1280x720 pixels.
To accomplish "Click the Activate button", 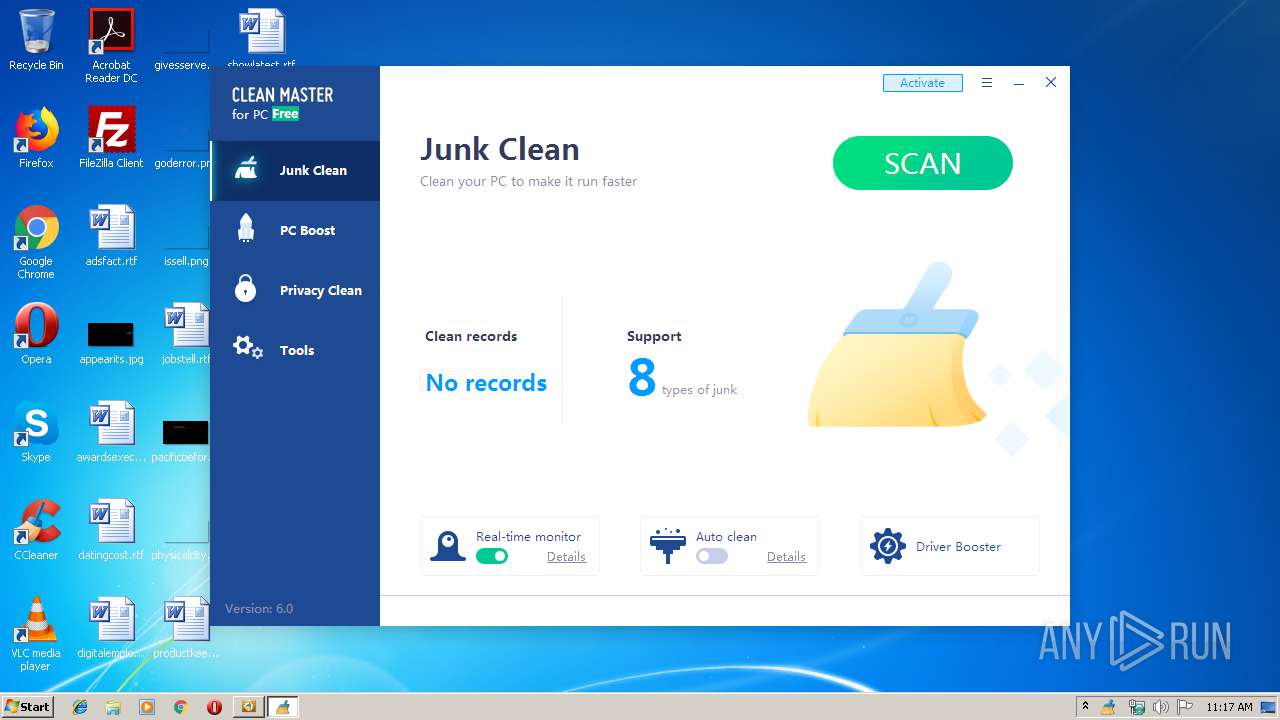I will 922,83.
